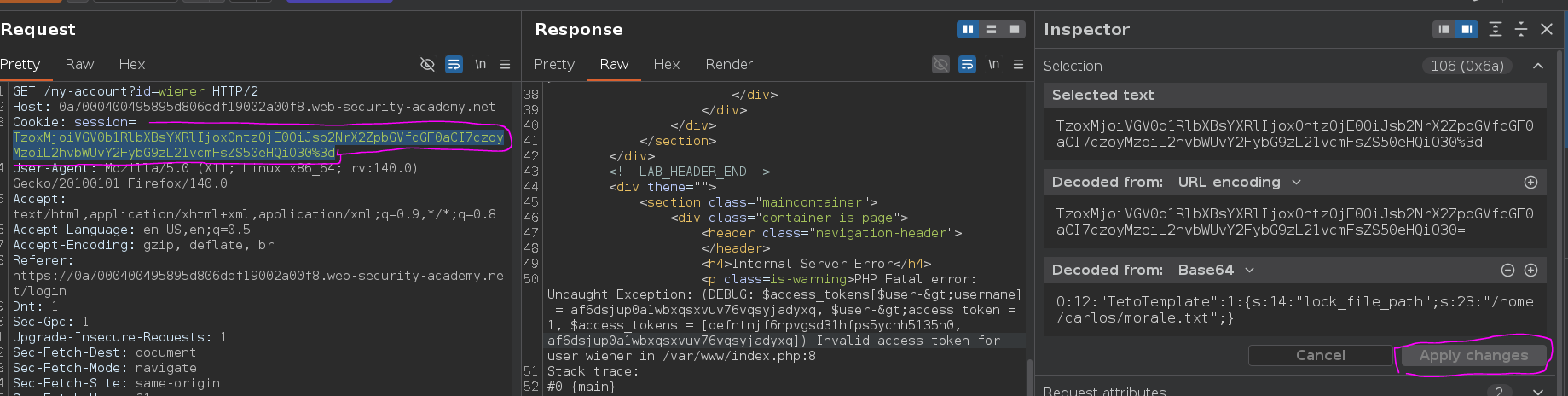This screenshot has height=396, width=1568.
Task: Click the decoded serialized object text field
Action: click(1294, 310)
